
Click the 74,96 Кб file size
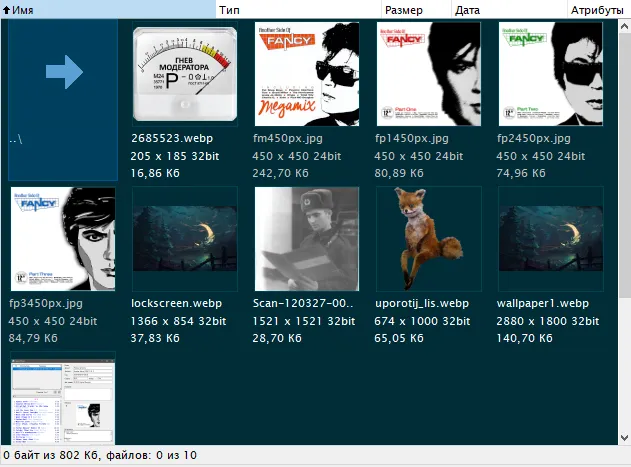[x=521, y=174]
